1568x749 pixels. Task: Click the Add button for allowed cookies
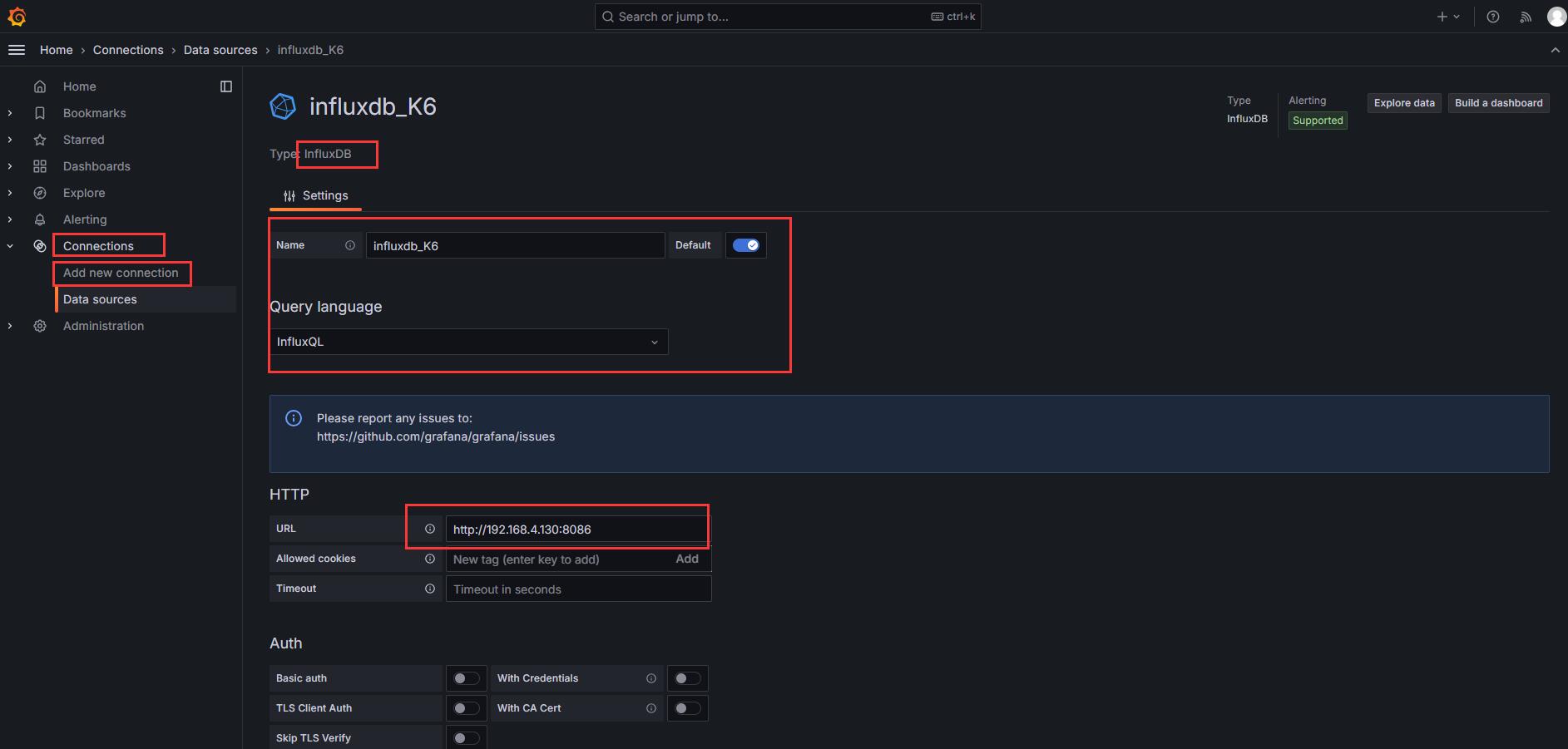point(687,559)
